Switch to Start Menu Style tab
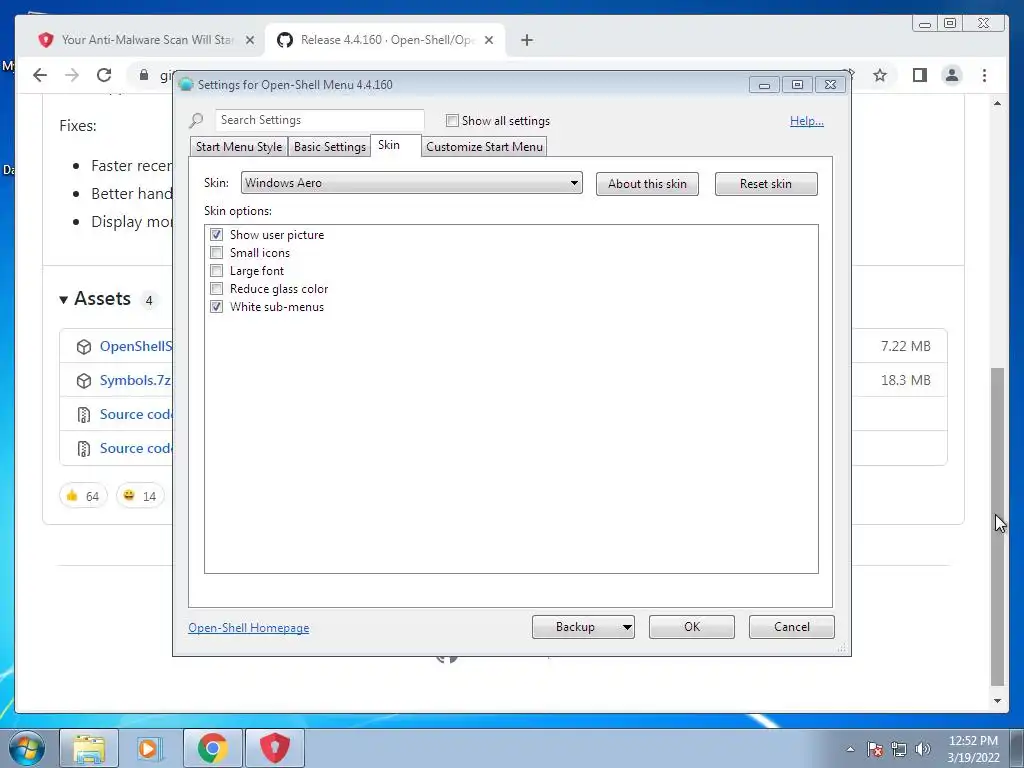 tap(239, 146)
